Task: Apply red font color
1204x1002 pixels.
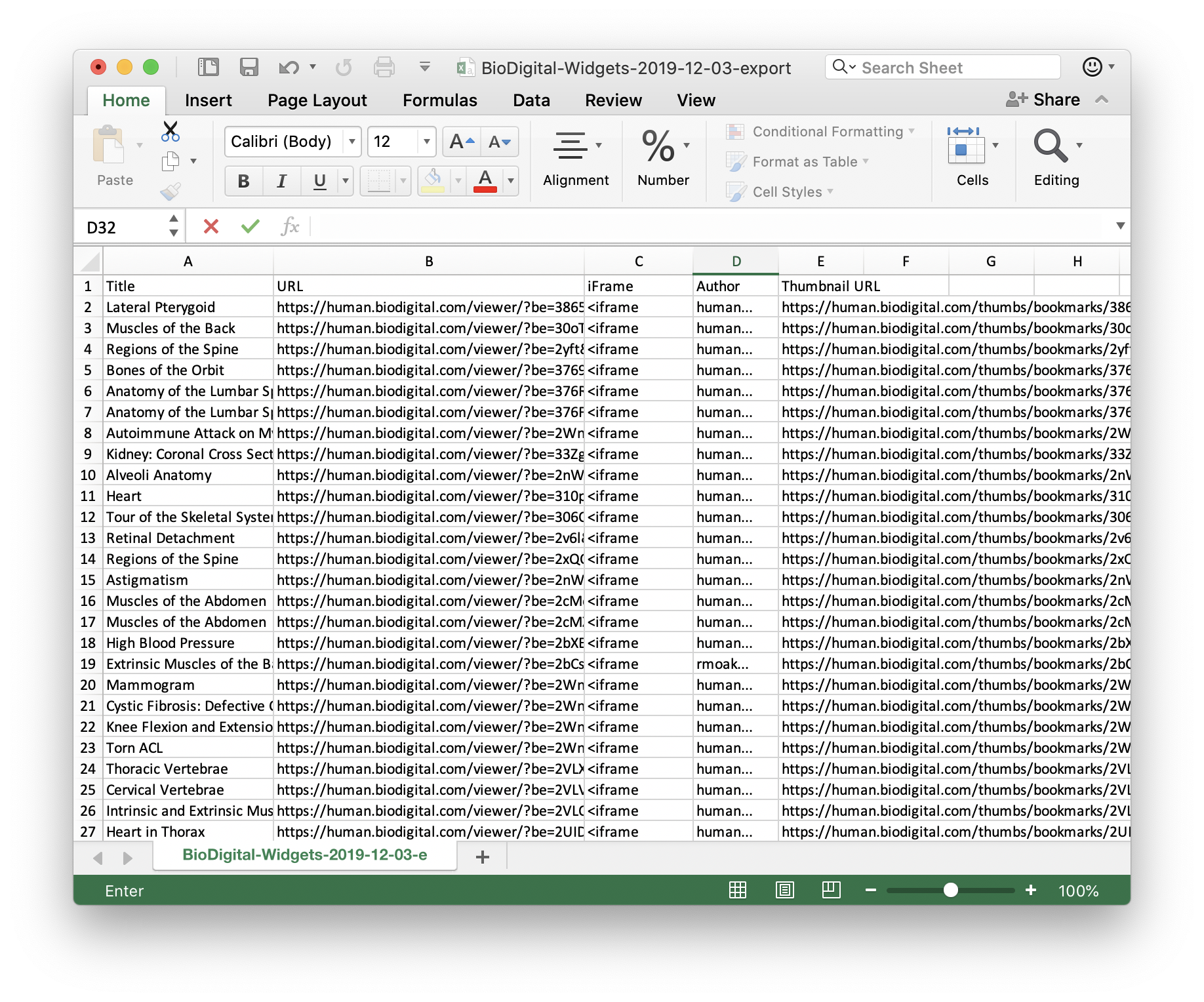Action: tap(485, 181)
